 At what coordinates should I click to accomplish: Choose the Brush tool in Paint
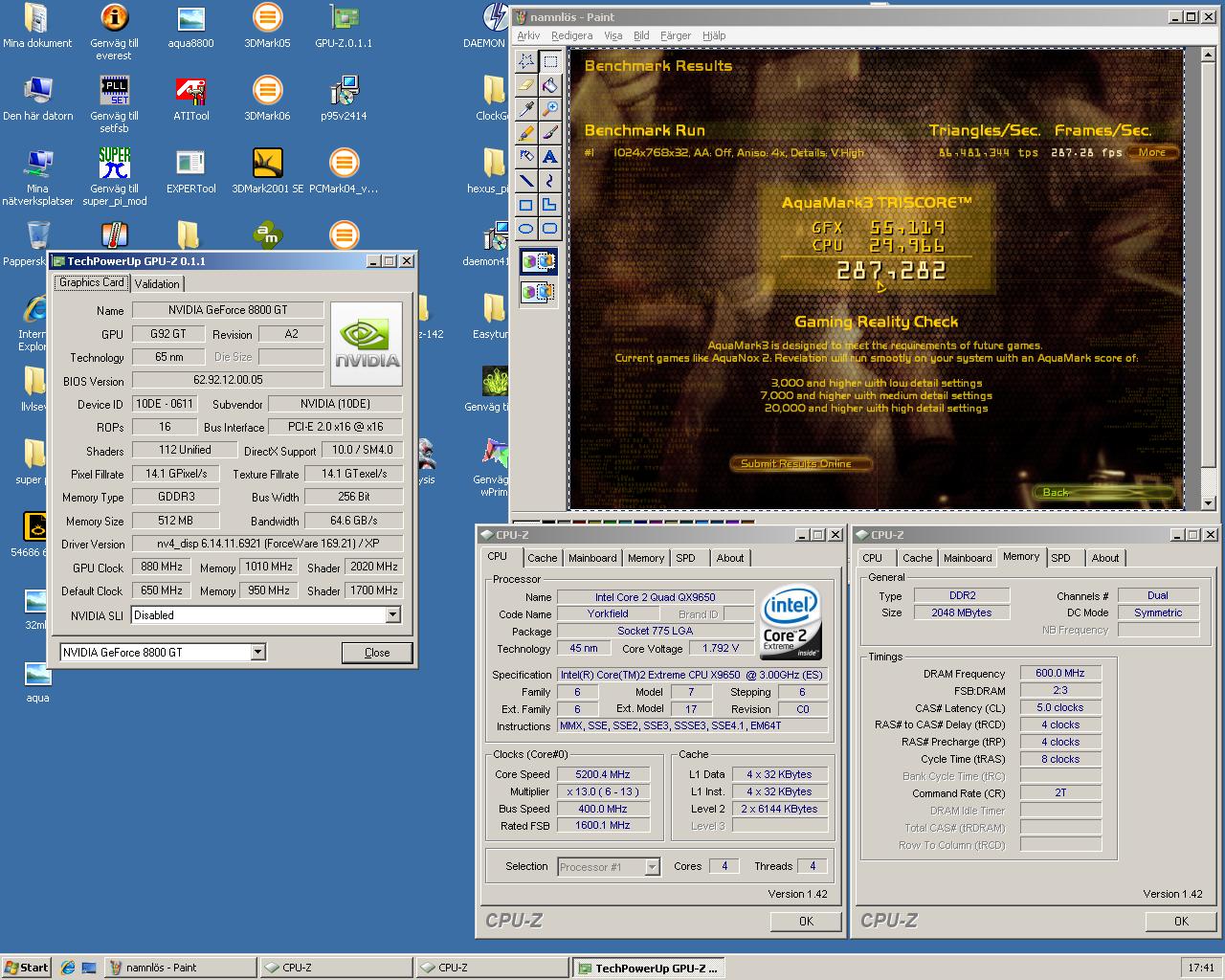(550, 133)
